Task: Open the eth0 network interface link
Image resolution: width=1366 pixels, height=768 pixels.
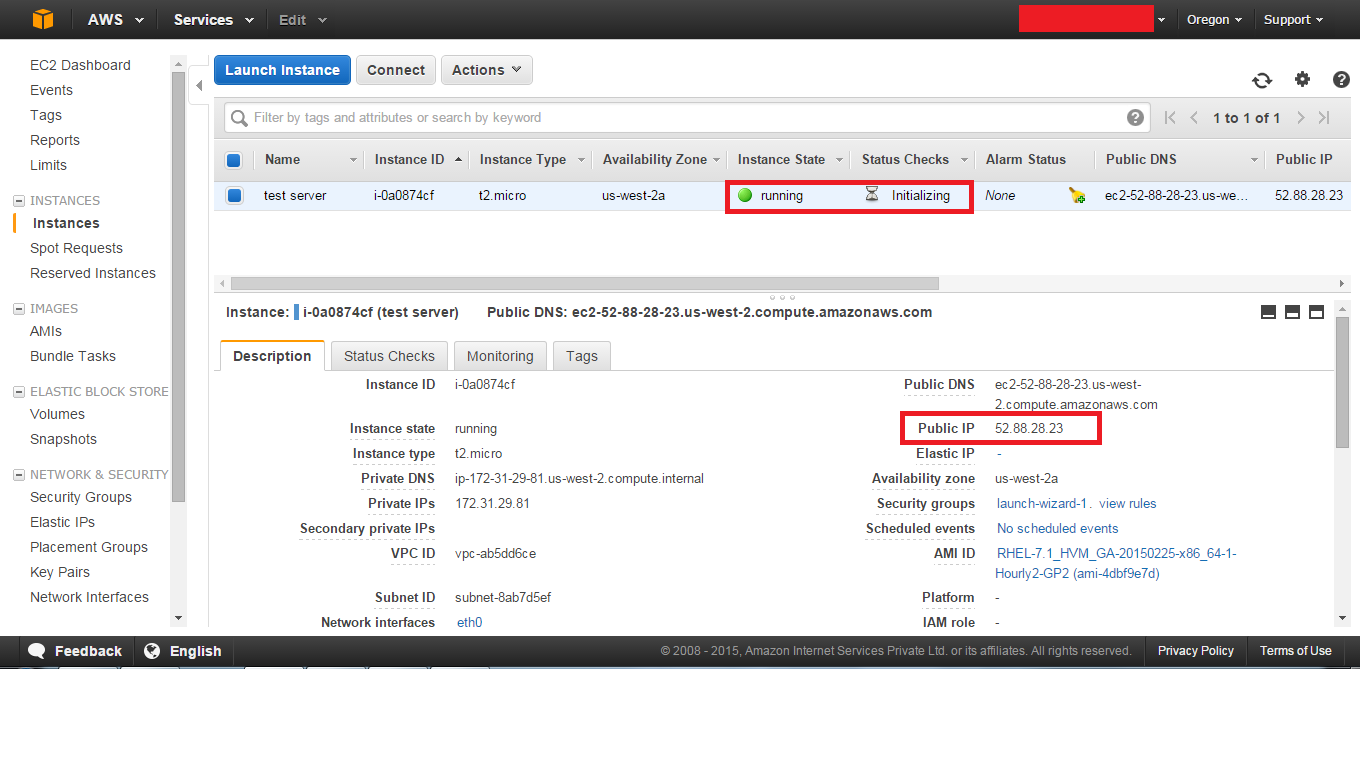Action: coord(469,622)
